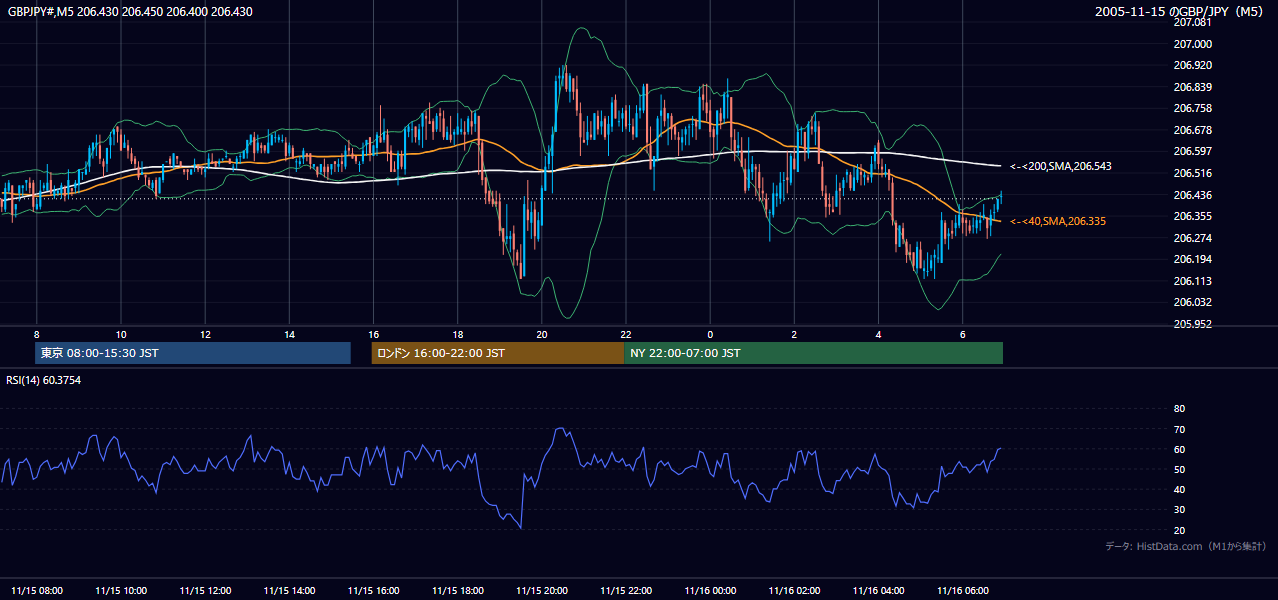Image resolution: width=1278 pixels, height=600 pixels.
Task: Click hour label 0 under price chart
Action: [710, 334]
